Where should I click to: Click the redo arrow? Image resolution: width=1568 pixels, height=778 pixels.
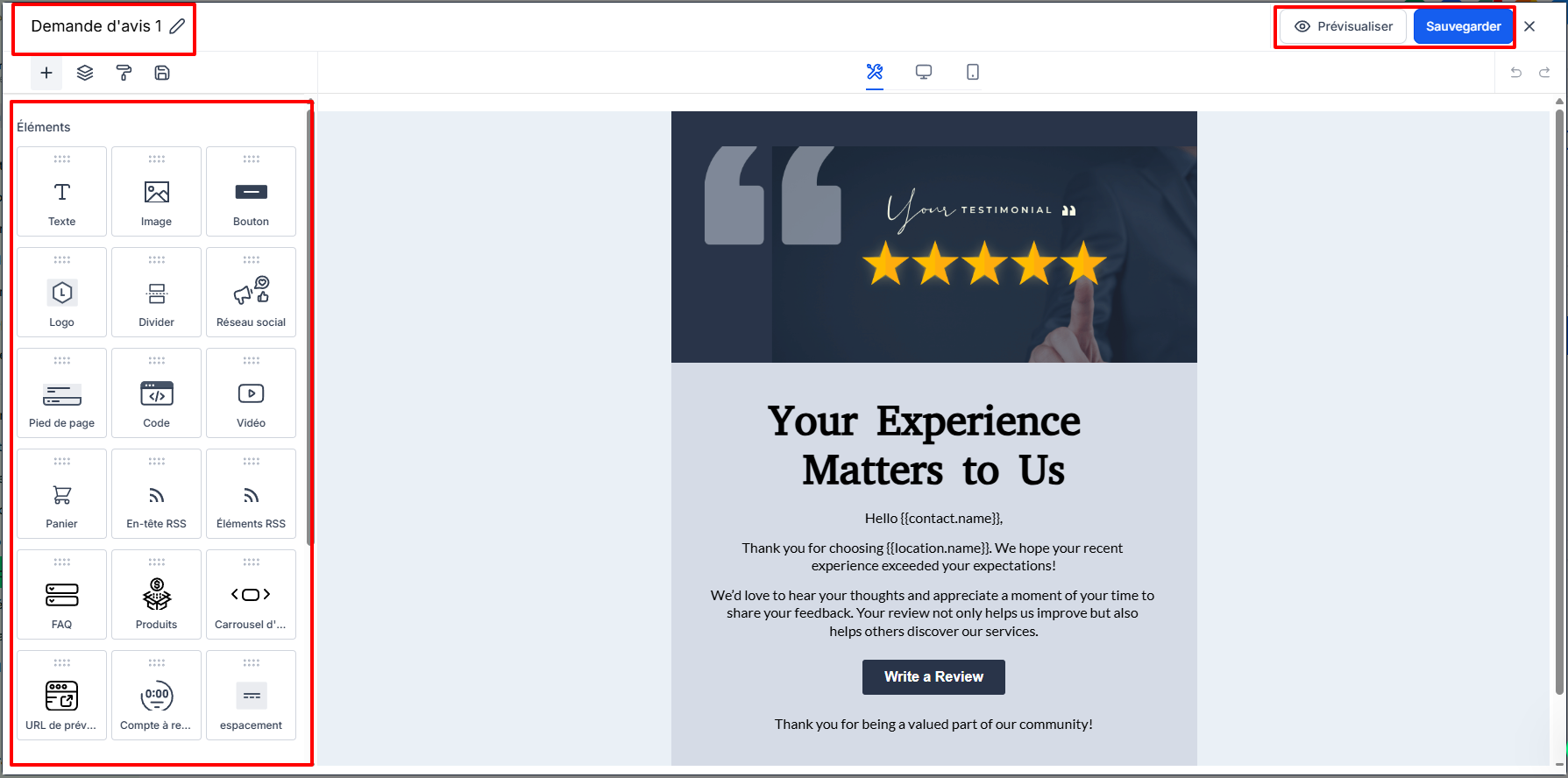click(x=1544, y=73)
